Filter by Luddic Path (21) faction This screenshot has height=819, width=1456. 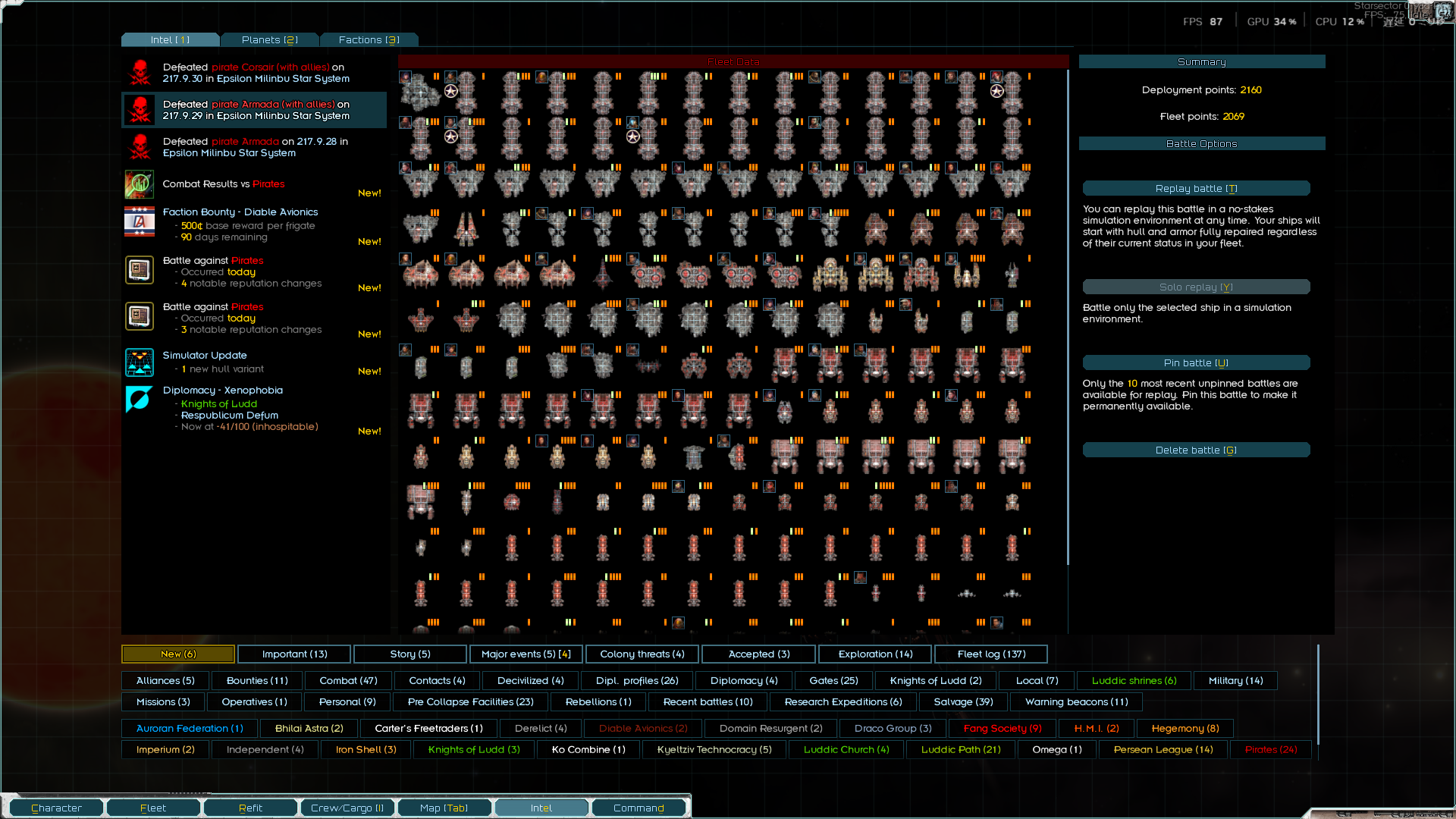point(960,749)
